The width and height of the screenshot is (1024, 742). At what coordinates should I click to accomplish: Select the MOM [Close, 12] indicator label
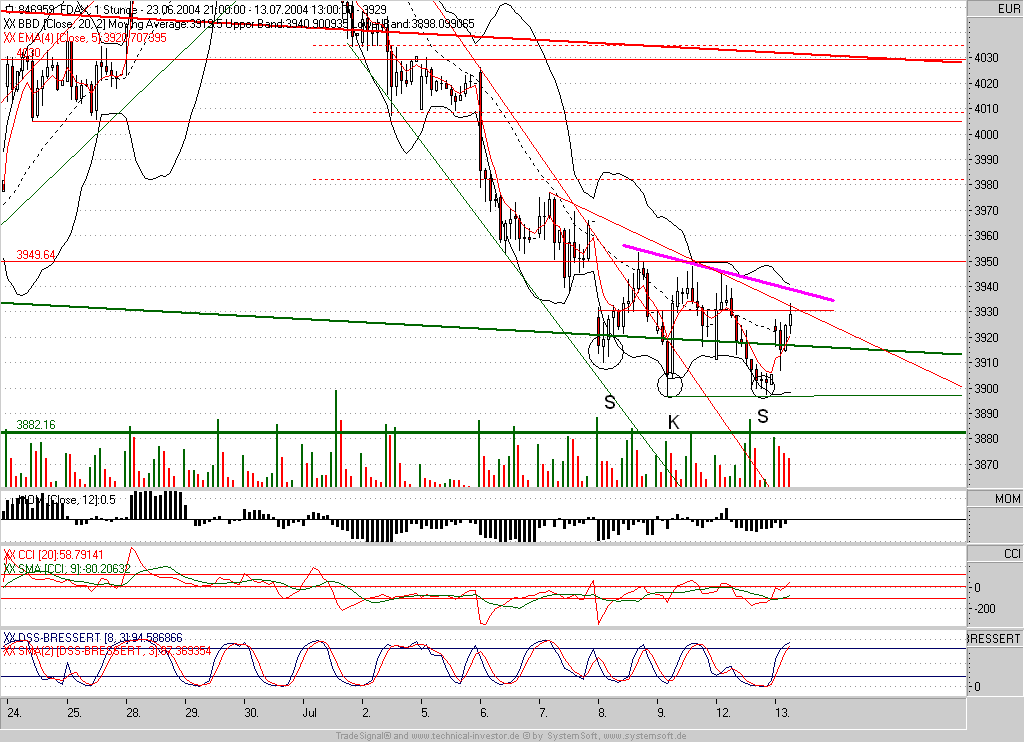[65, 500]
